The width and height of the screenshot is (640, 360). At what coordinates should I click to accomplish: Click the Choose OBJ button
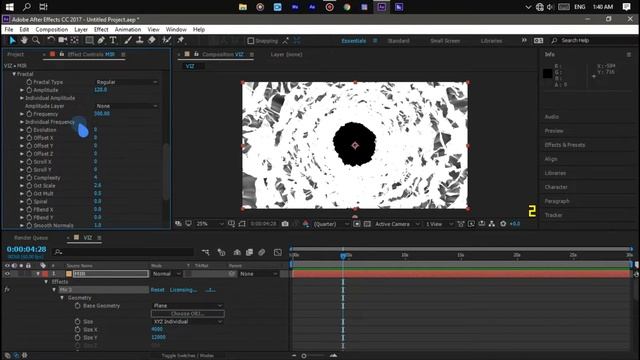(187, 313)
